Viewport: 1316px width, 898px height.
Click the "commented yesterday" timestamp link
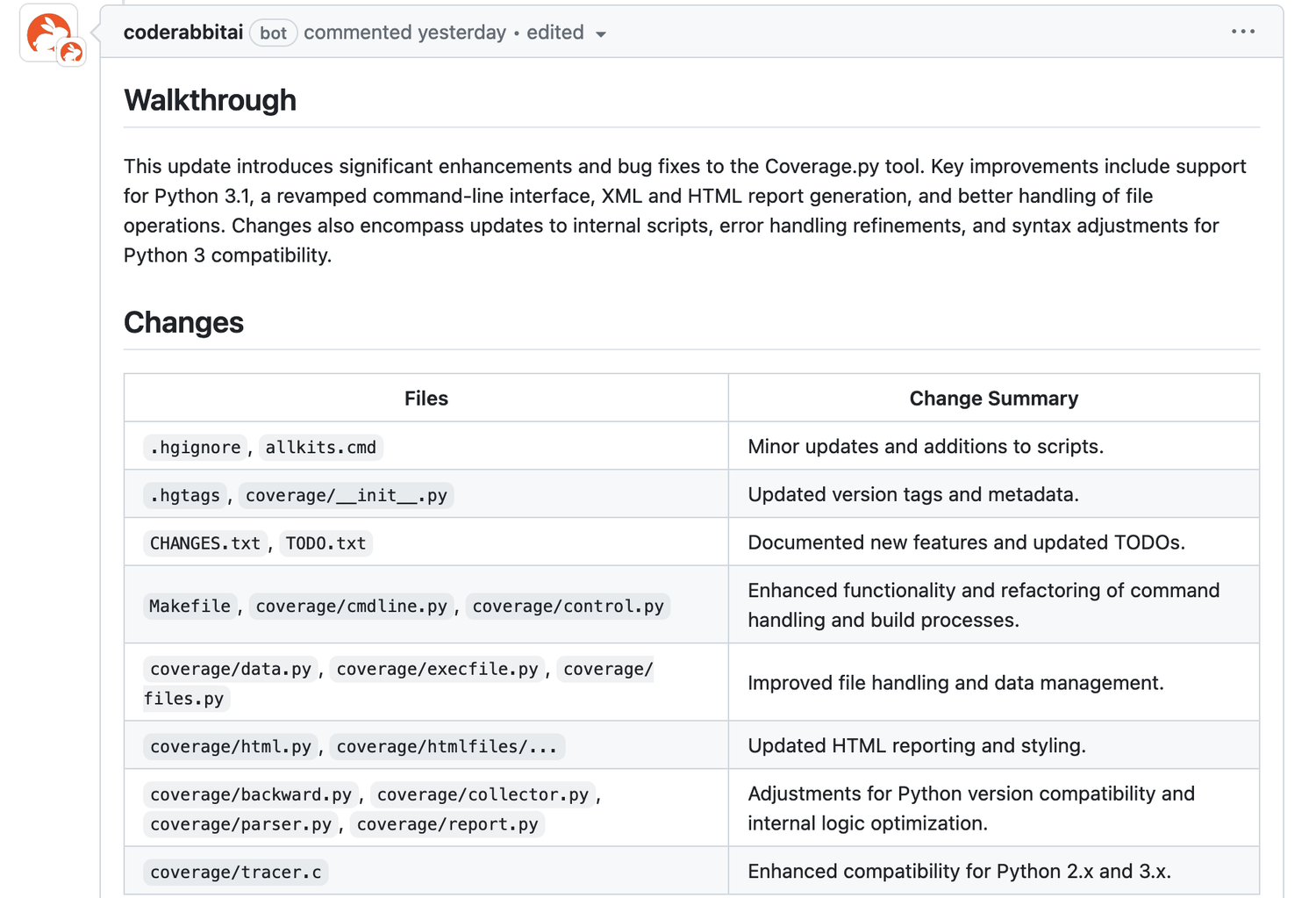coord(404,32)
